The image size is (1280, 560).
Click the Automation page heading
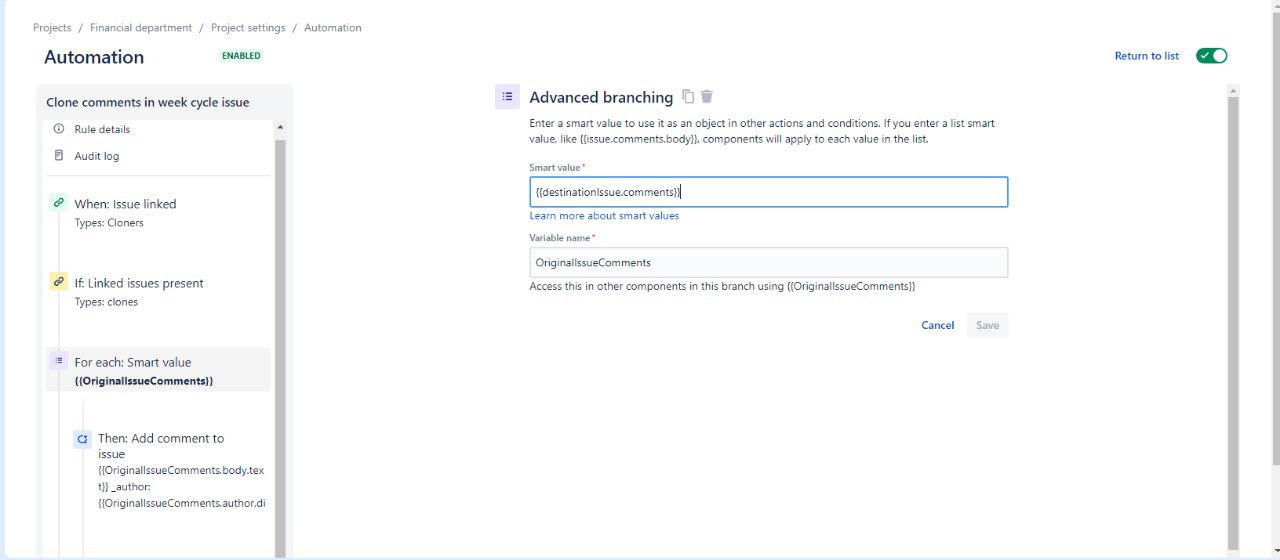click(x=94, y=57)
